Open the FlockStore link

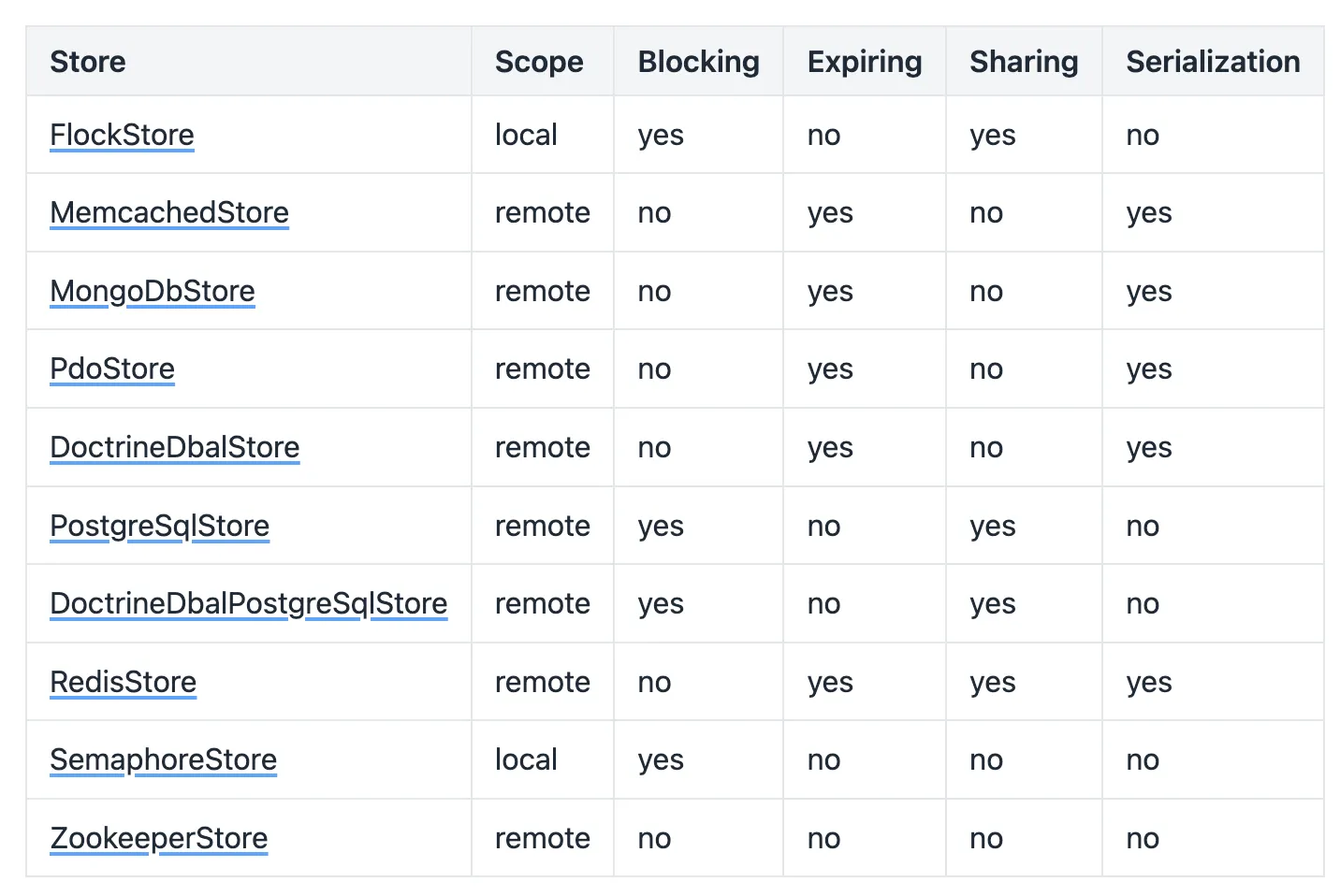click(122, 135)
